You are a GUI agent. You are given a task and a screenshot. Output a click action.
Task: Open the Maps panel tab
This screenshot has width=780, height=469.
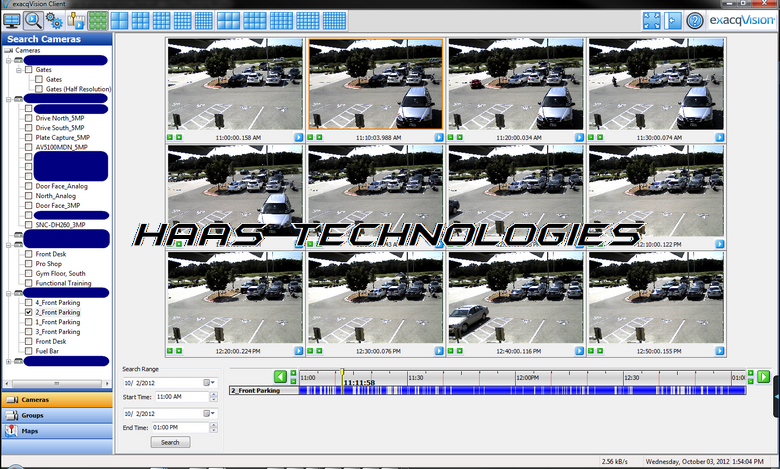57,431
